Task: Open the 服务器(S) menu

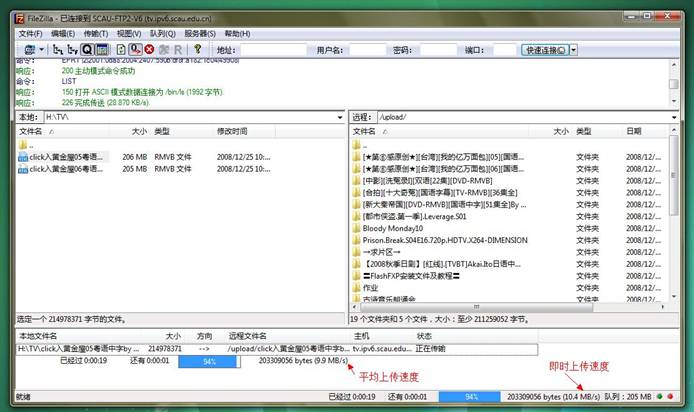Action: 200,34
